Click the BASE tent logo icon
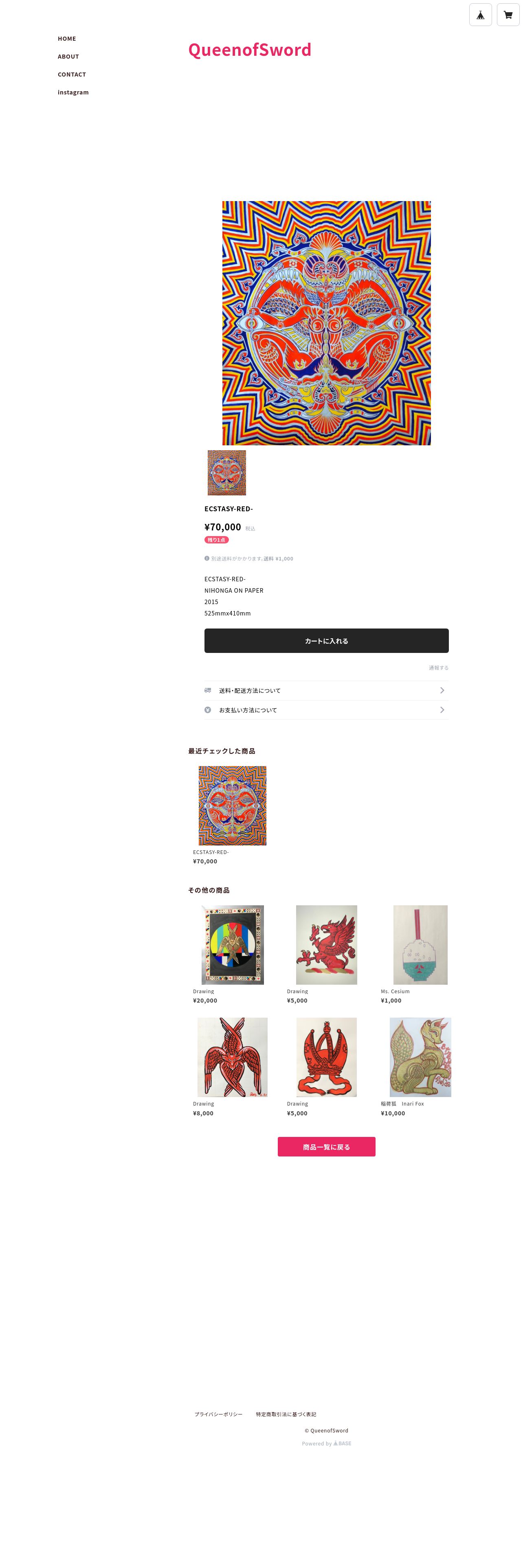Screen dimensions: 523x1568 coord(480,15)
